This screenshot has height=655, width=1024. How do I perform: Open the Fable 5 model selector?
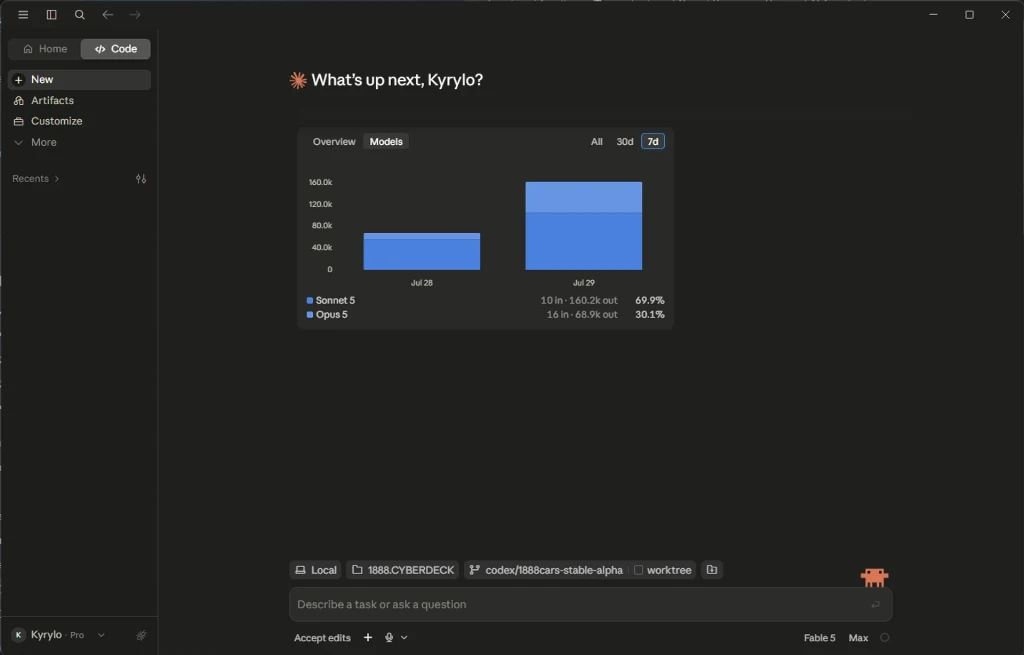click(x=819, y=638)
